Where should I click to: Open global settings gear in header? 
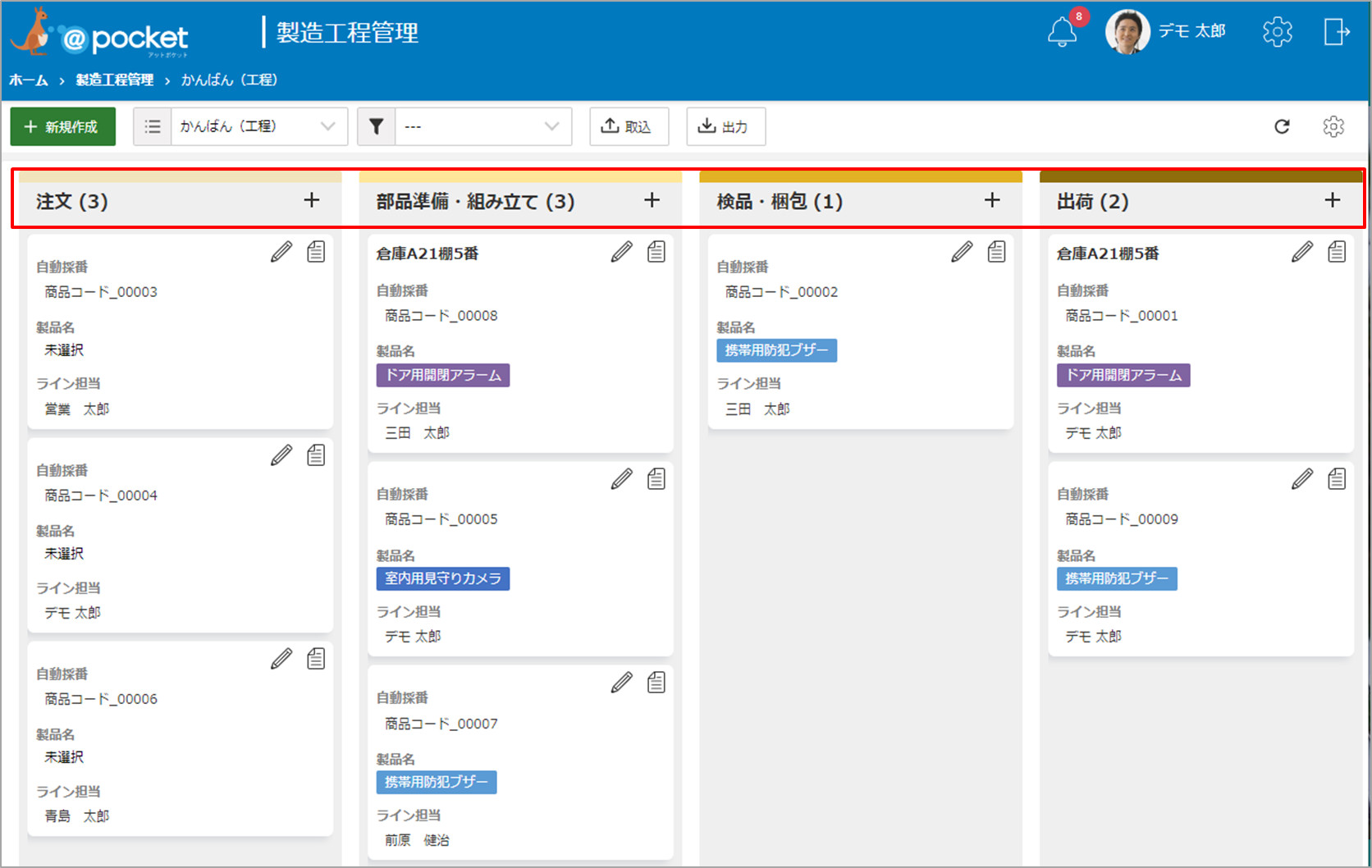click(x=1277, y=32)
